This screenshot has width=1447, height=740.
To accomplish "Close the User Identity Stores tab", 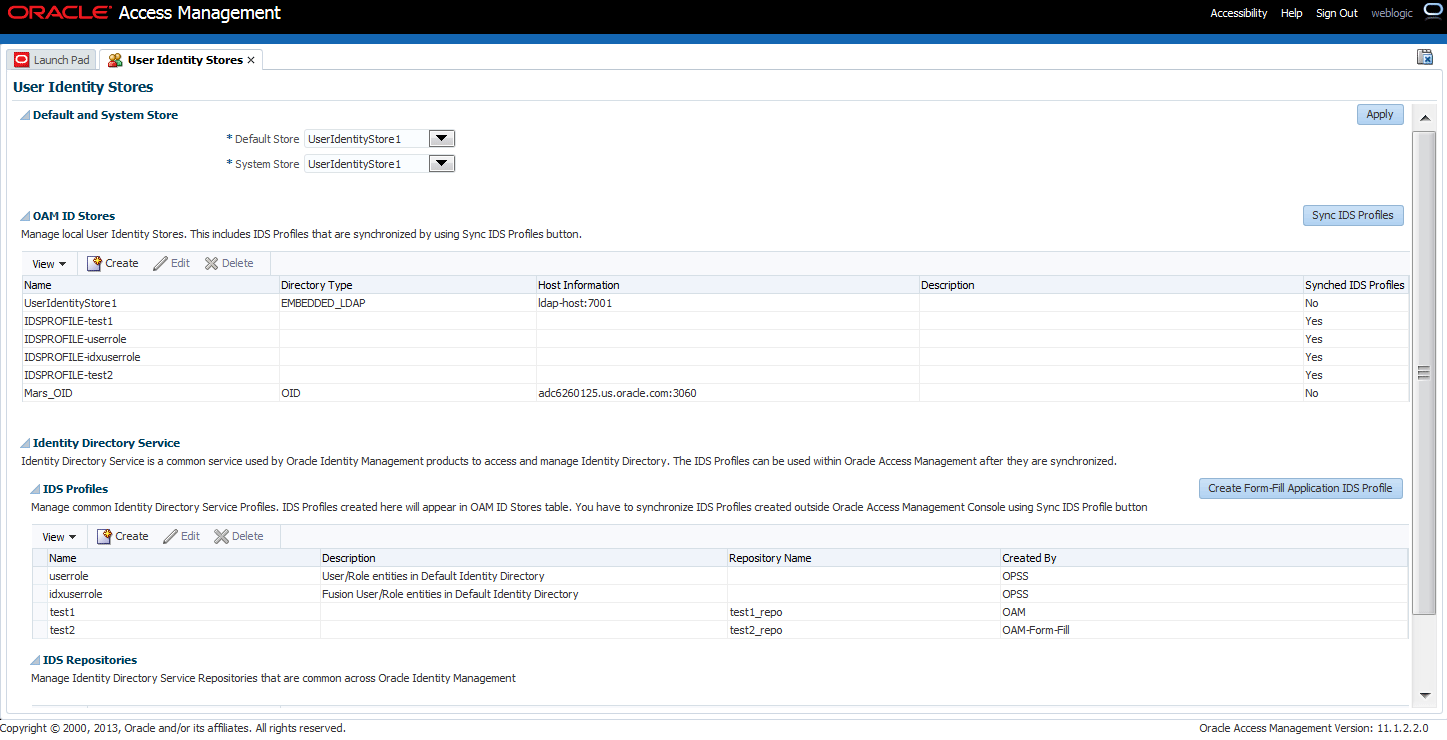I will click(x=251, y=60).
